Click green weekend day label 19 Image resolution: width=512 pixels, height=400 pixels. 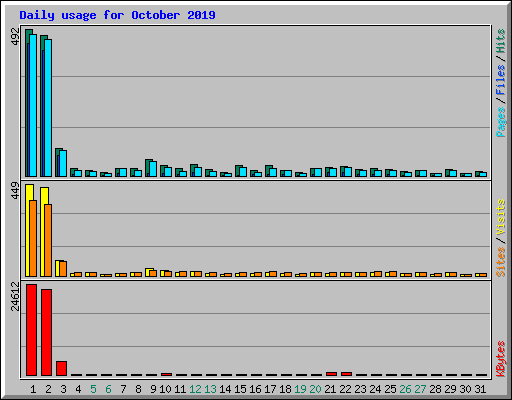(300, 389)
